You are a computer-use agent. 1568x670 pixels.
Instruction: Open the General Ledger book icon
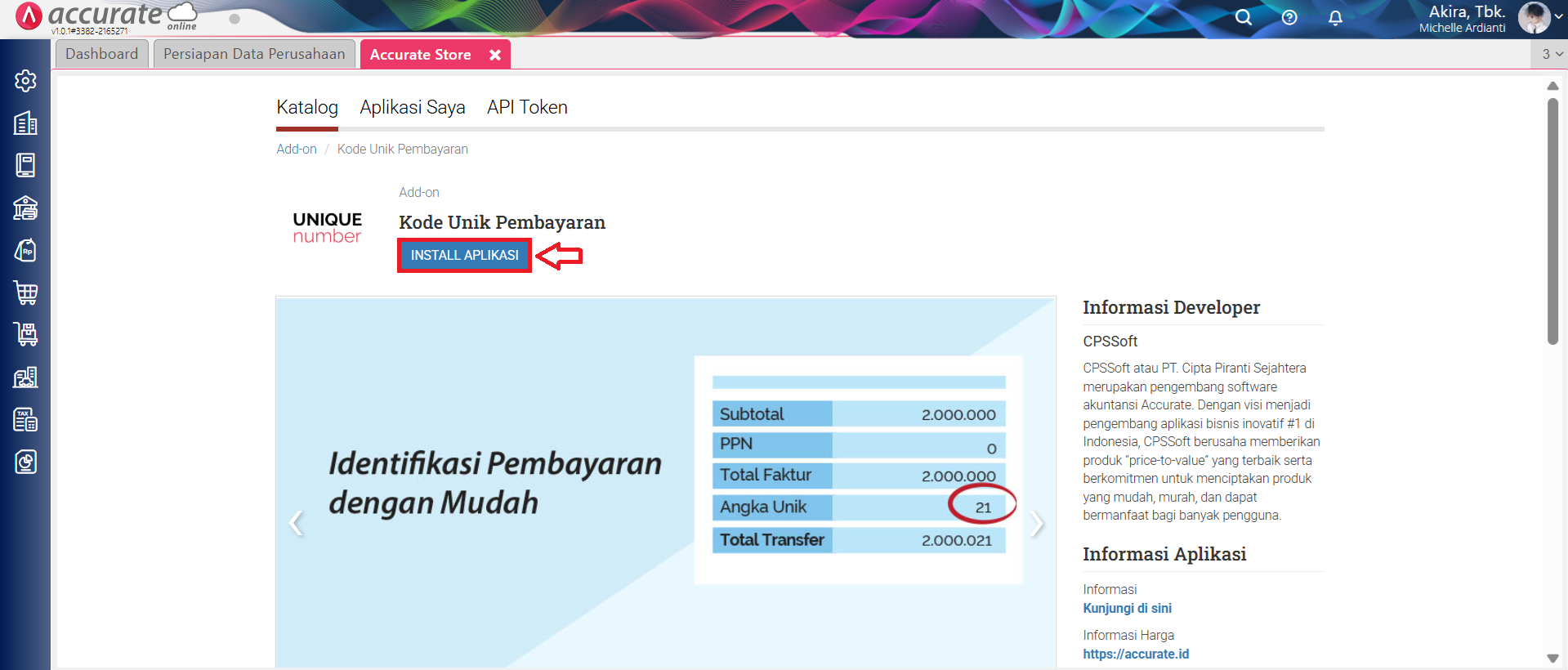click(x=25, y=166)
